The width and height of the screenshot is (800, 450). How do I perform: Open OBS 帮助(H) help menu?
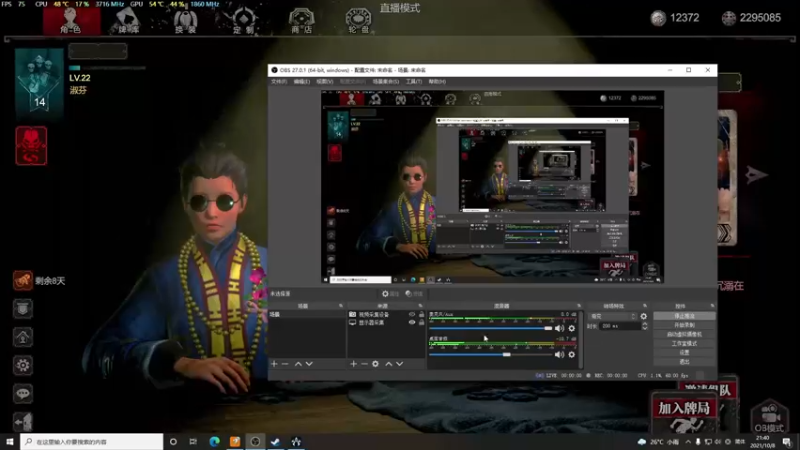(x=437, y=82)
